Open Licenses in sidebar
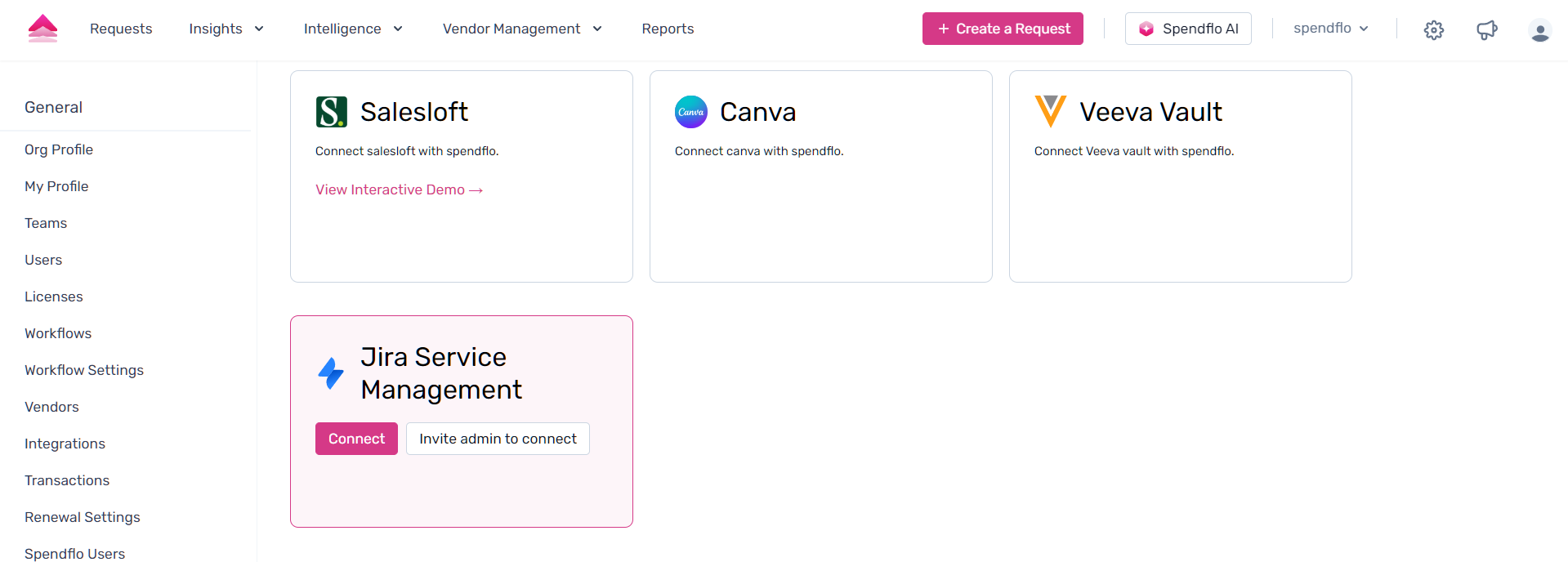Screen dimensions: 1568x562 click(54, 297)
